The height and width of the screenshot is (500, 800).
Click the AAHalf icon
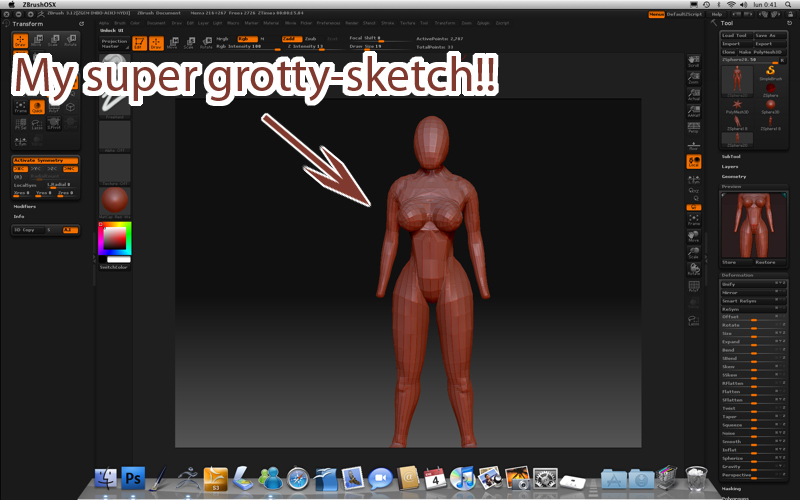tap(693, 111)
